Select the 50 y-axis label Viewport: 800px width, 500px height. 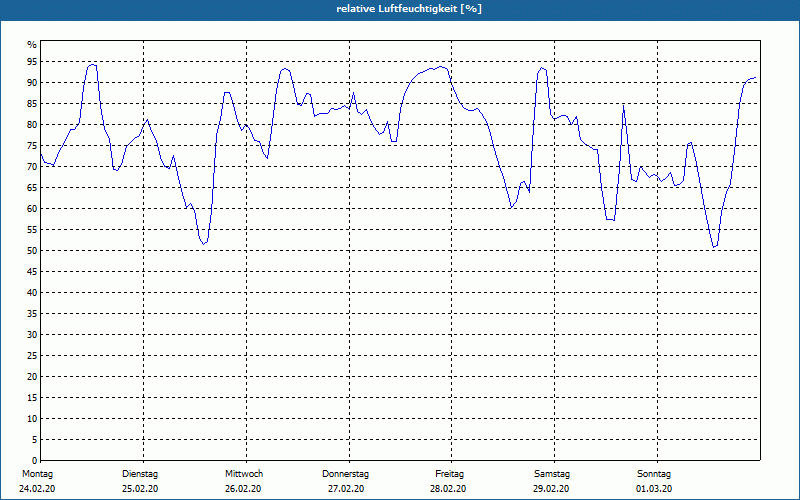click(32, 251)
